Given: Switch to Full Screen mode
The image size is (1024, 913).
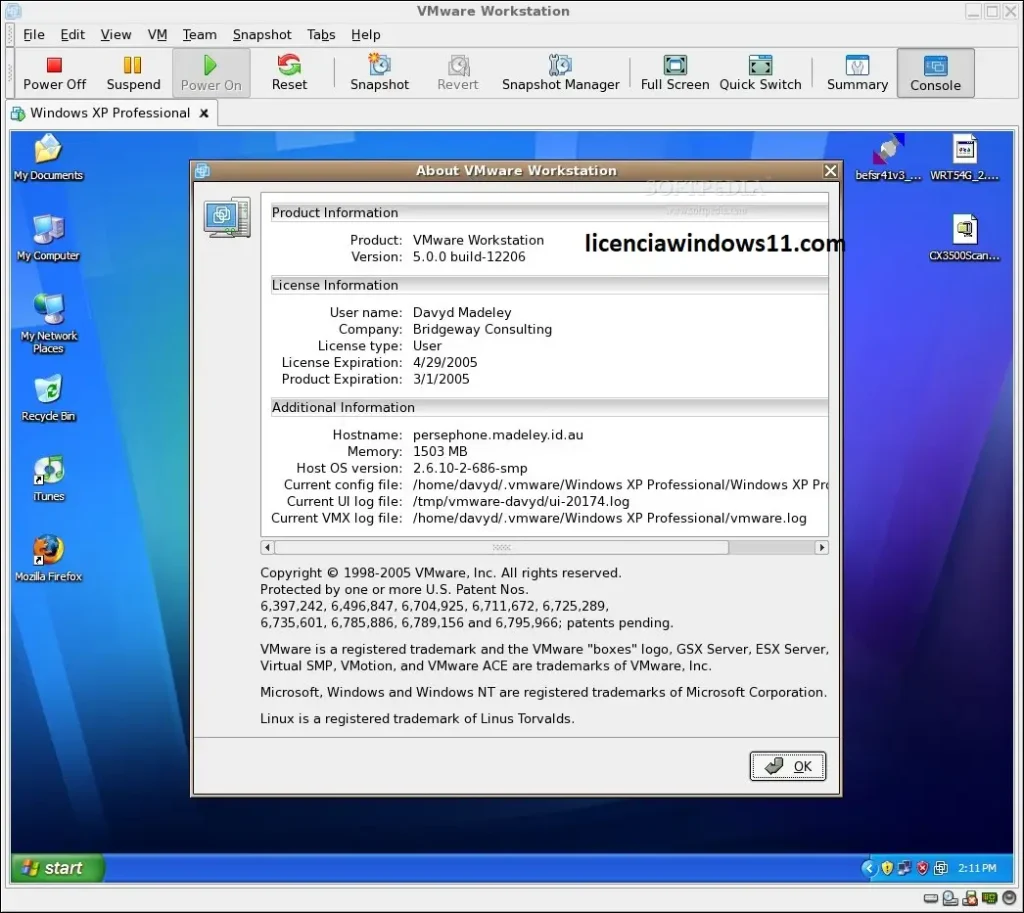Looking at the screenshot, I should 675,73.
